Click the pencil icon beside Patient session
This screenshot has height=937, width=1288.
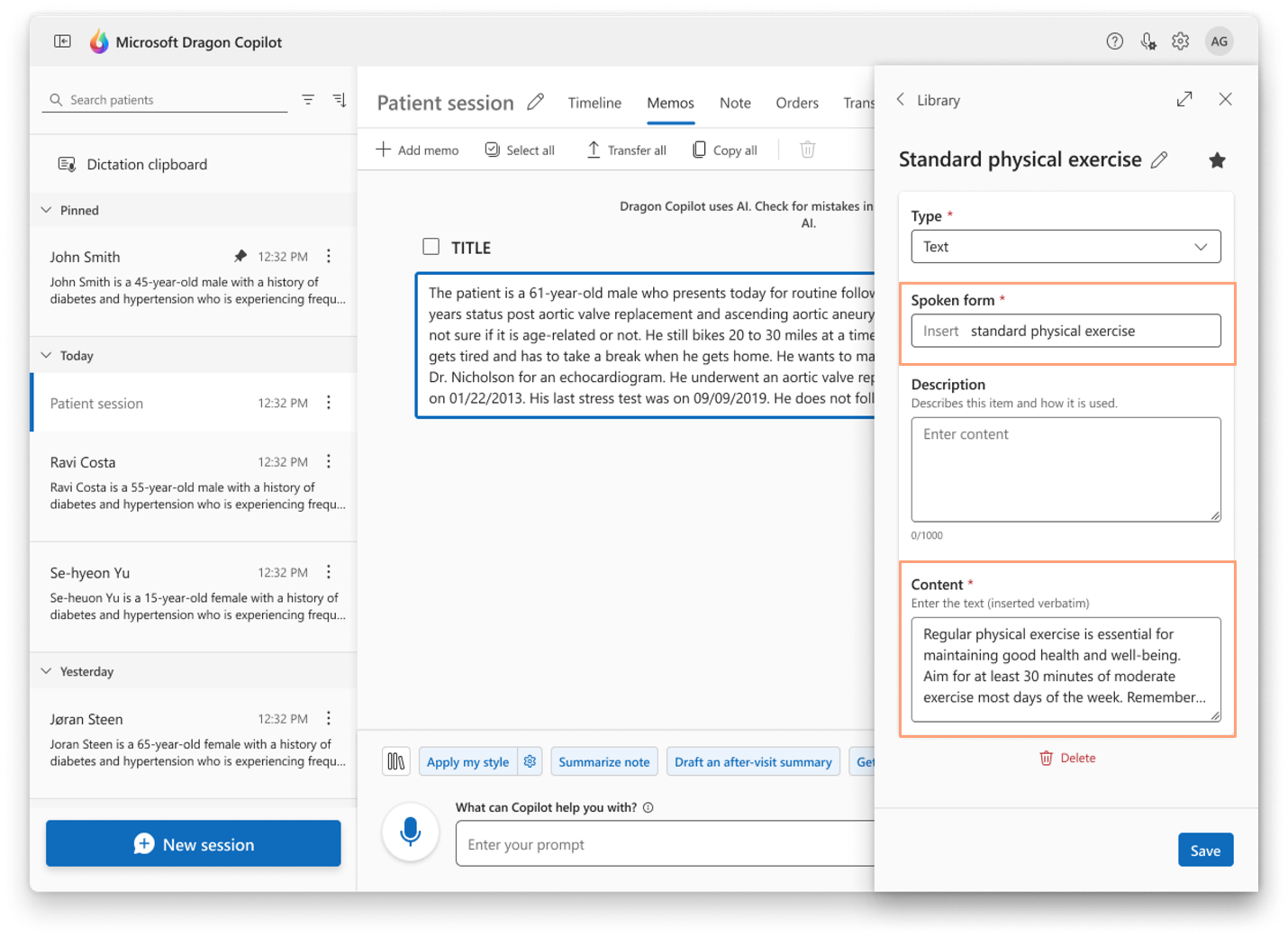[536, 102]
